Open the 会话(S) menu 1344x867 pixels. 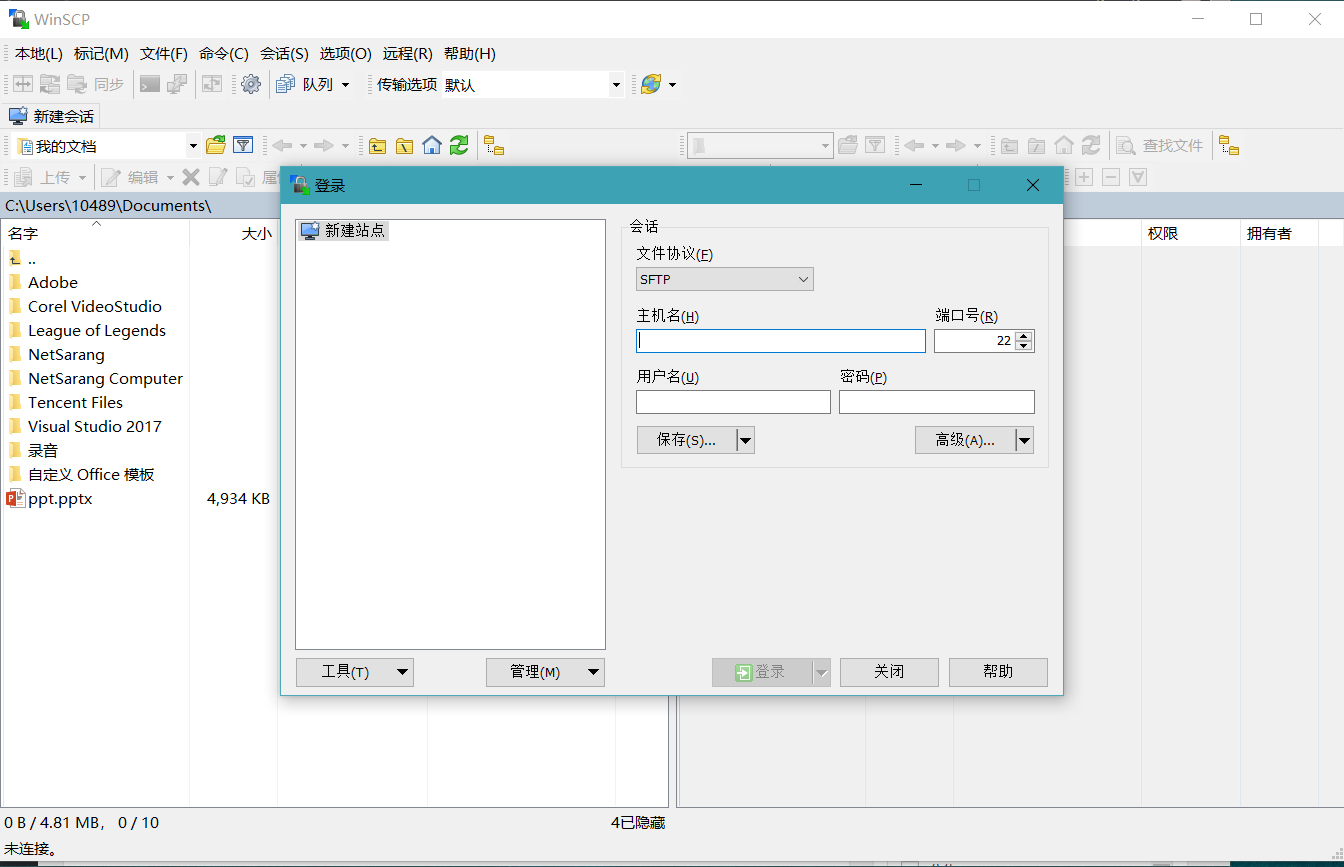(x=284, y=53)
